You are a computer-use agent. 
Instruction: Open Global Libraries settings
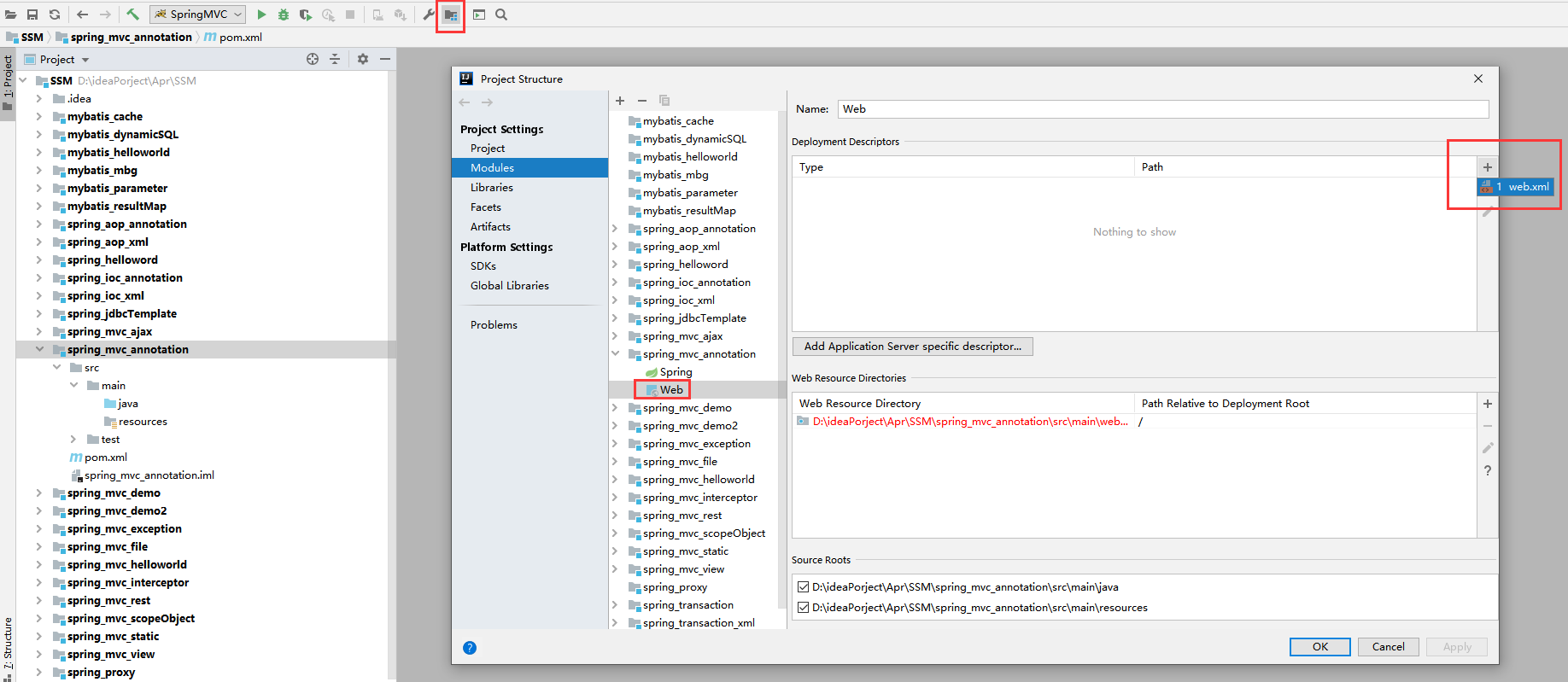tap(510, 286)
